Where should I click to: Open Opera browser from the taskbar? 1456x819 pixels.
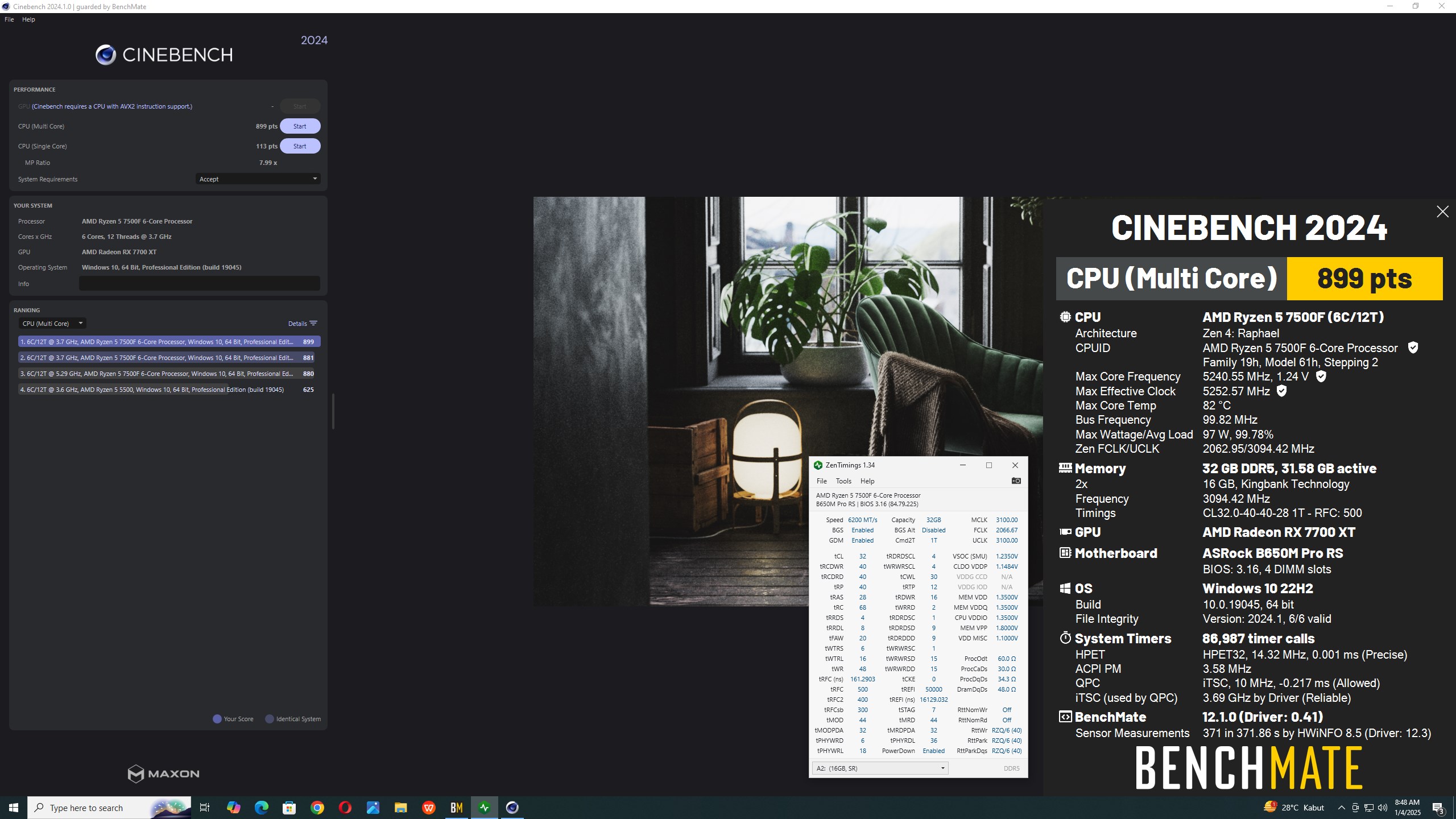tap(345, 808)
